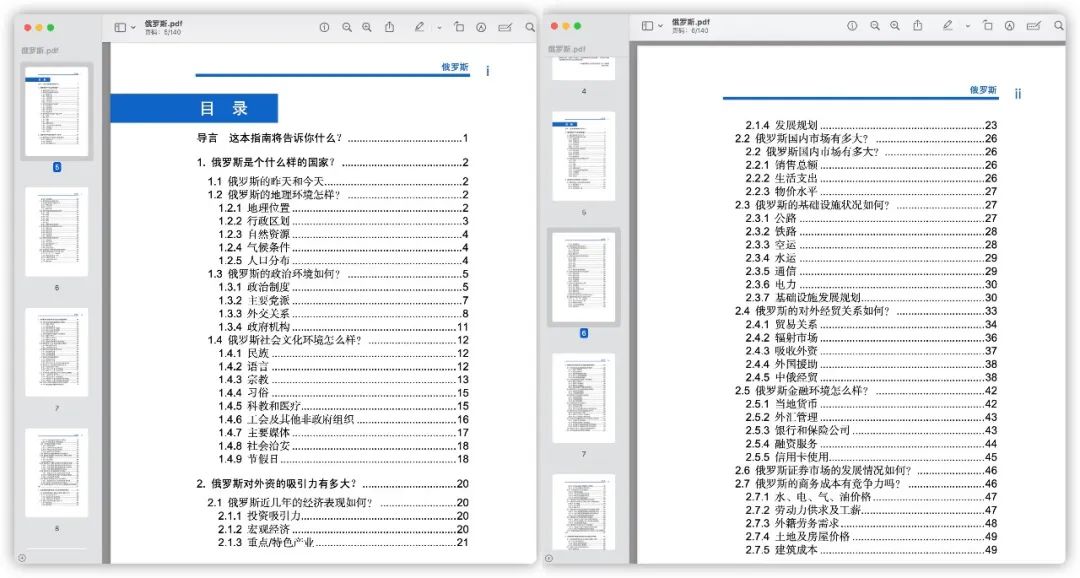The width and height of the screenshot is (1080, 578).
Task: Click the search magnifier in right window
Action: 1059,25
